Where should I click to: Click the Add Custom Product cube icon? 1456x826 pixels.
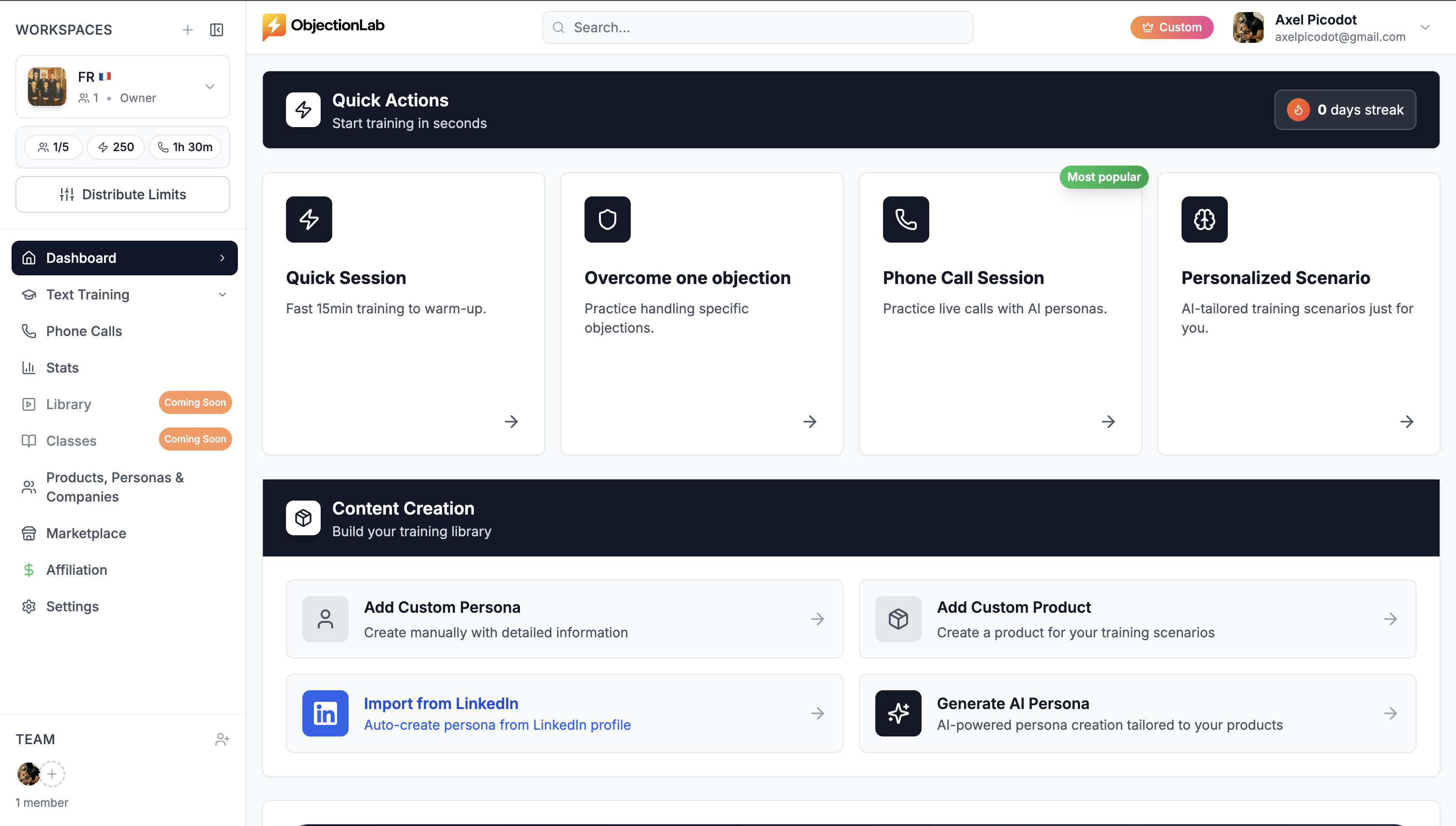click(897, 619)
